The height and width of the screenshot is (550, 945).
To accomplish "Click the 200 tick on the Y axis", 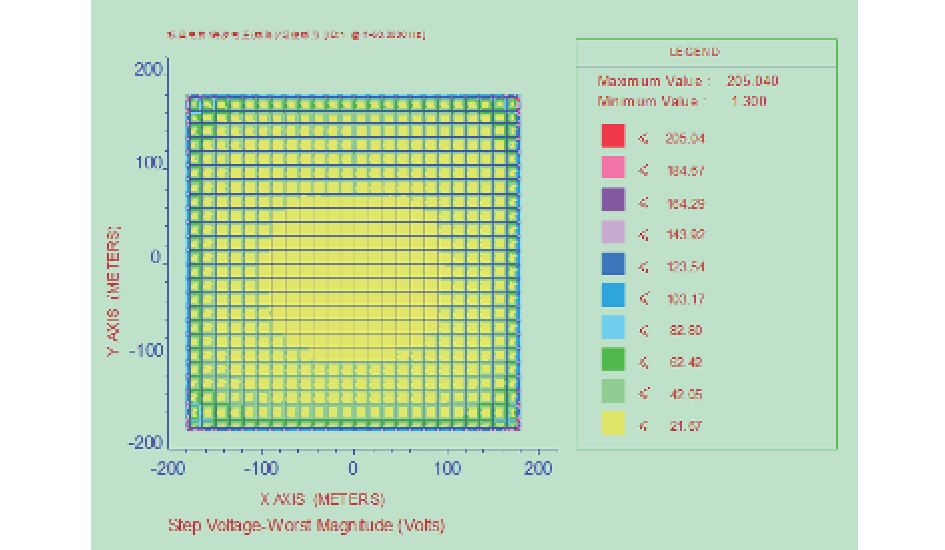I will [149, 68].
